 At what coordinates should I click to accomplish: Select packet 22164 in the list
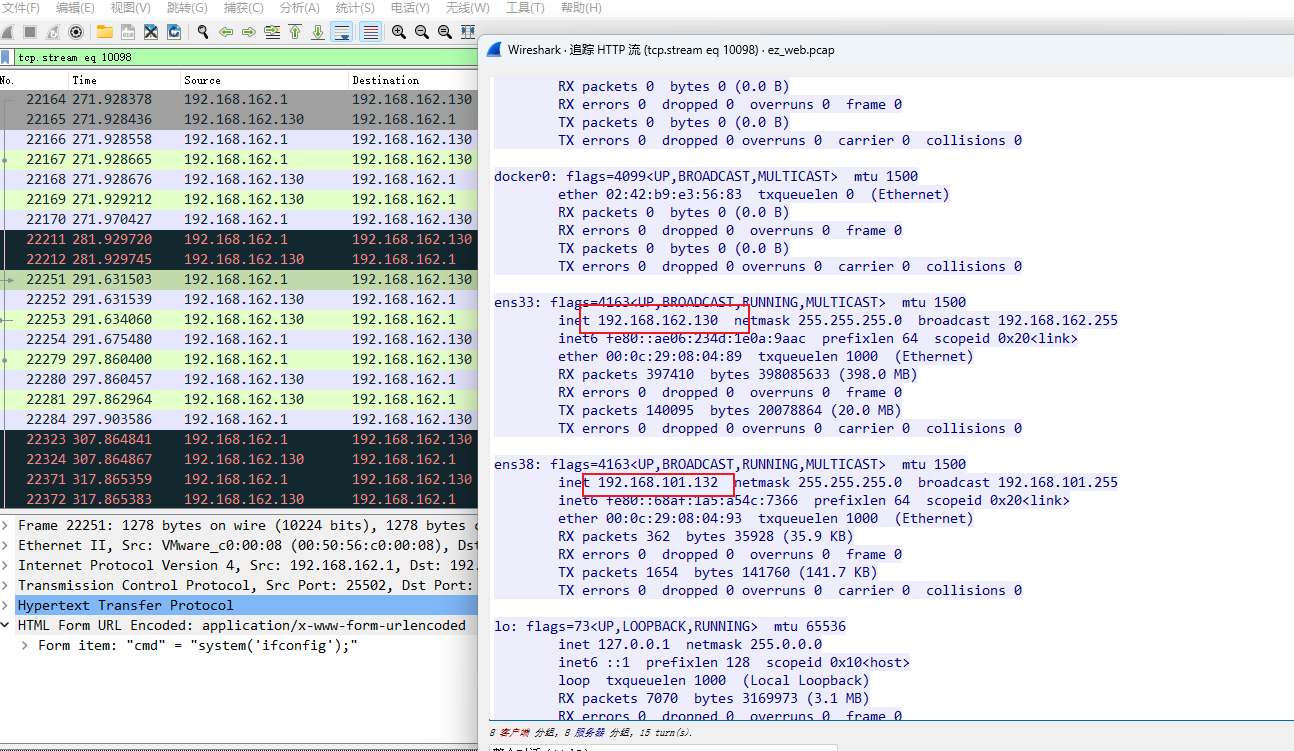click(239, 99)
